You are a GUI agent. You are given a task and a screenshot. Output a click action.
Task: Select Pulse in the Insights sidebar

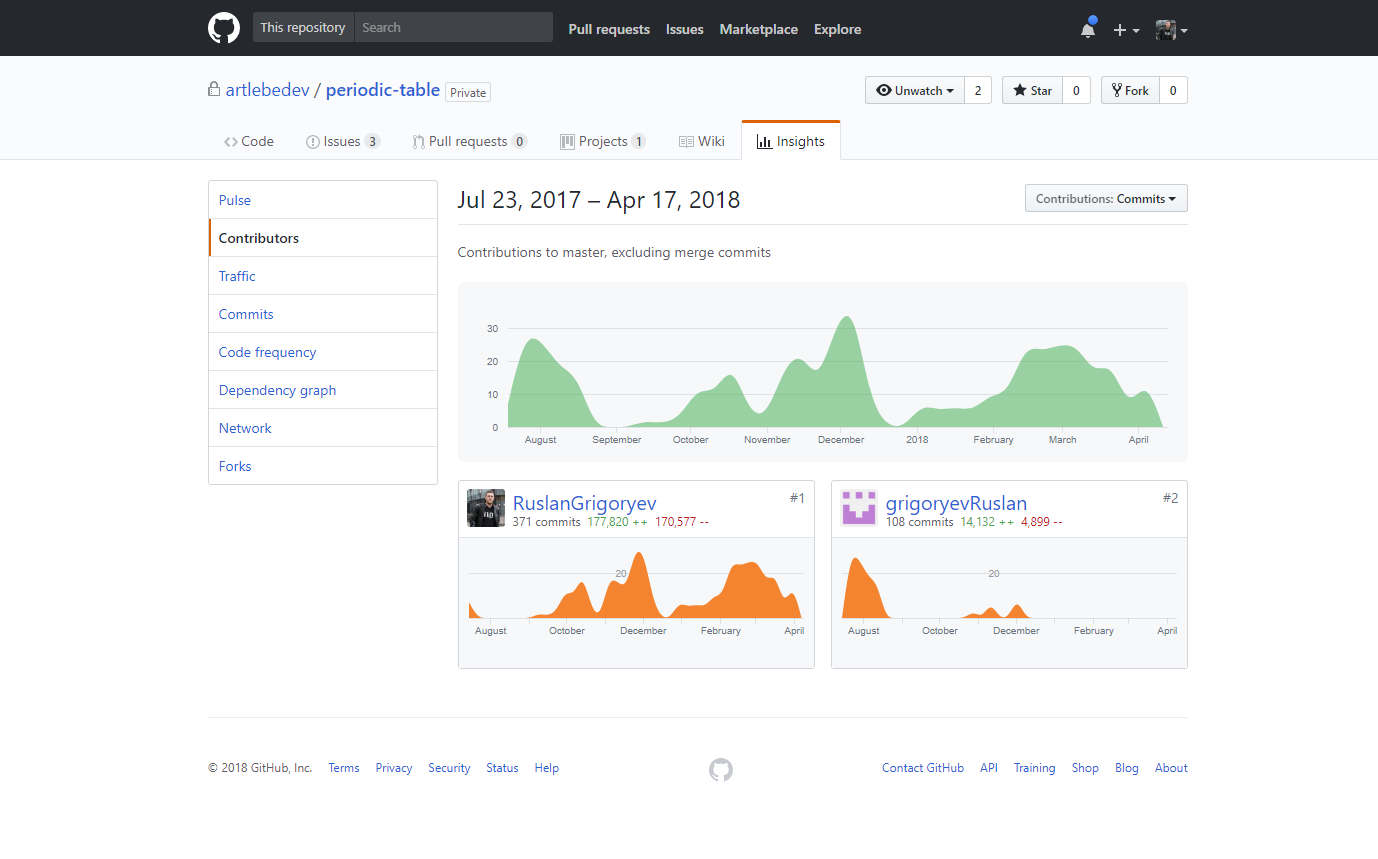click(235, 200)
